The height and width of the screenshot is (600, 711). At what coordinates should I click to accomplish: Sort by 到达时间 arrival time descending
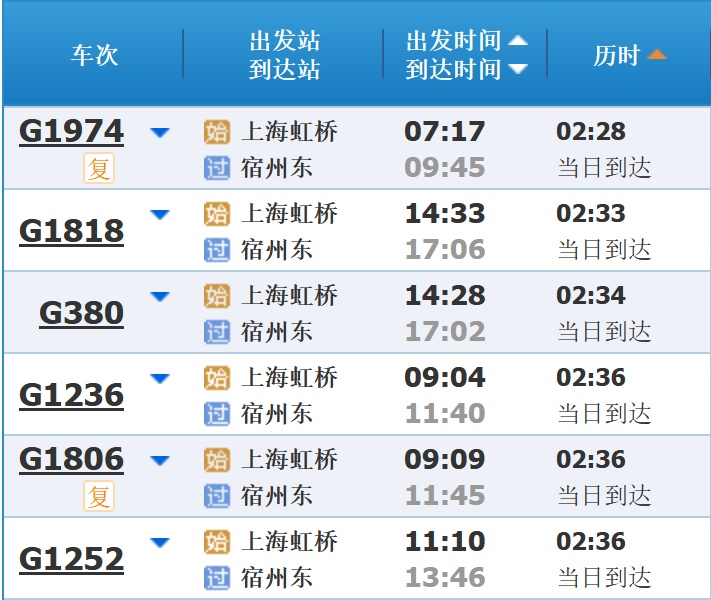point(517,69)
